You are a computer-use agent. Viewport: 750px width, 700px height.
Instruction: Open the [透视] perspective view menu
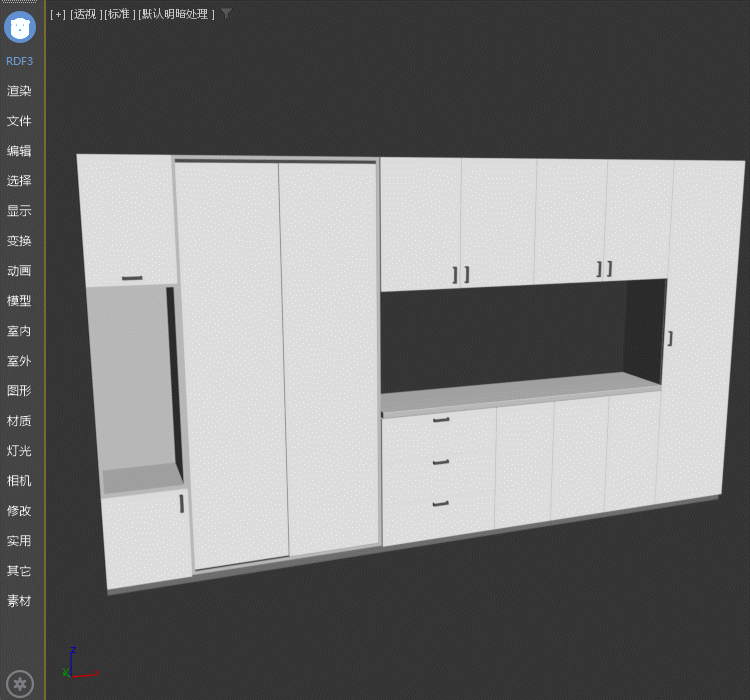pos(85,14)
